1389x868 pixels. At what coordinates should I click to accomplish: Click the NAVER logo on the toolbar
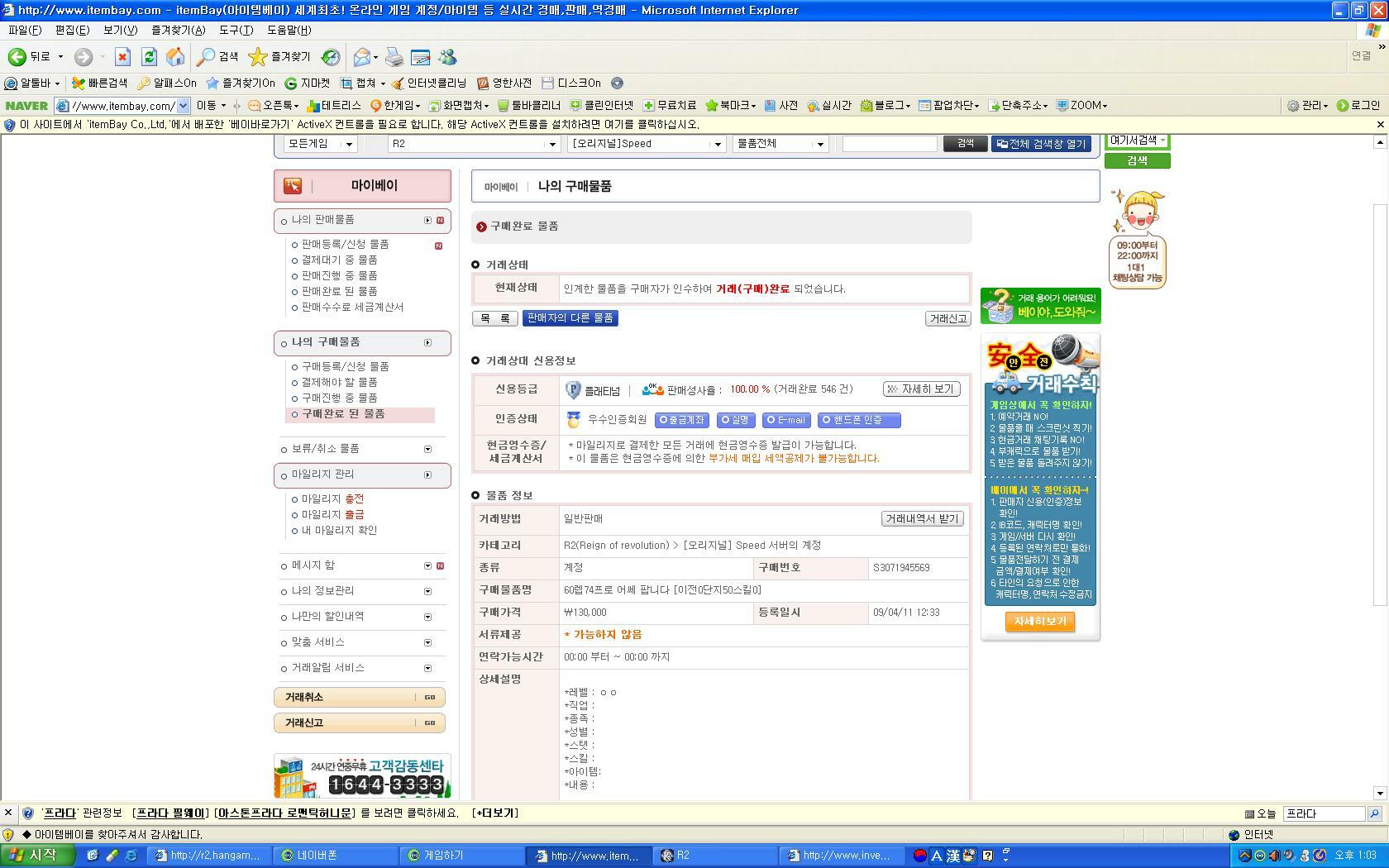[x=26, y=105]
